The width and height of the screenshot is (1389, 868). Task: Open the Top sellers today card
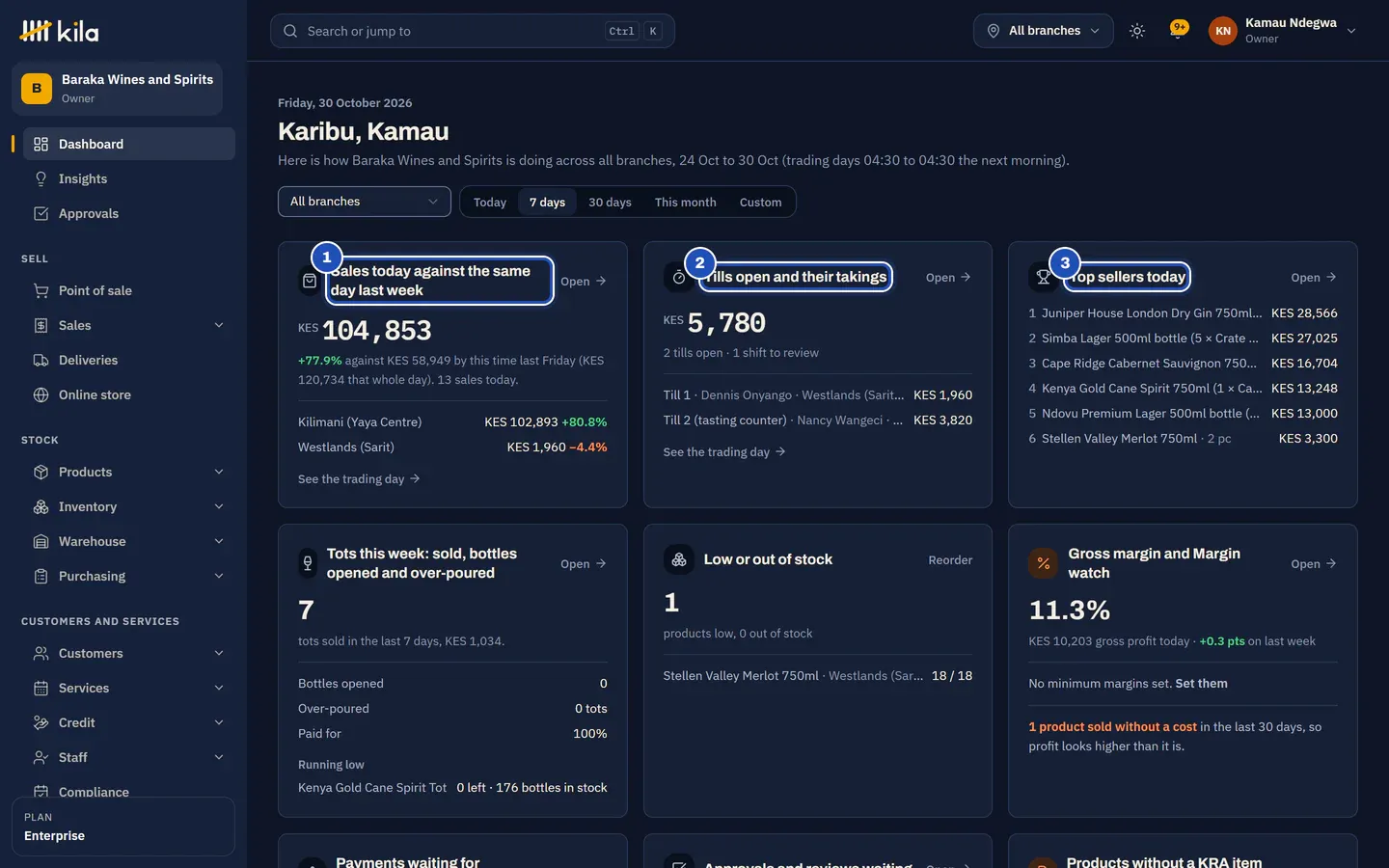(1314, 278)
